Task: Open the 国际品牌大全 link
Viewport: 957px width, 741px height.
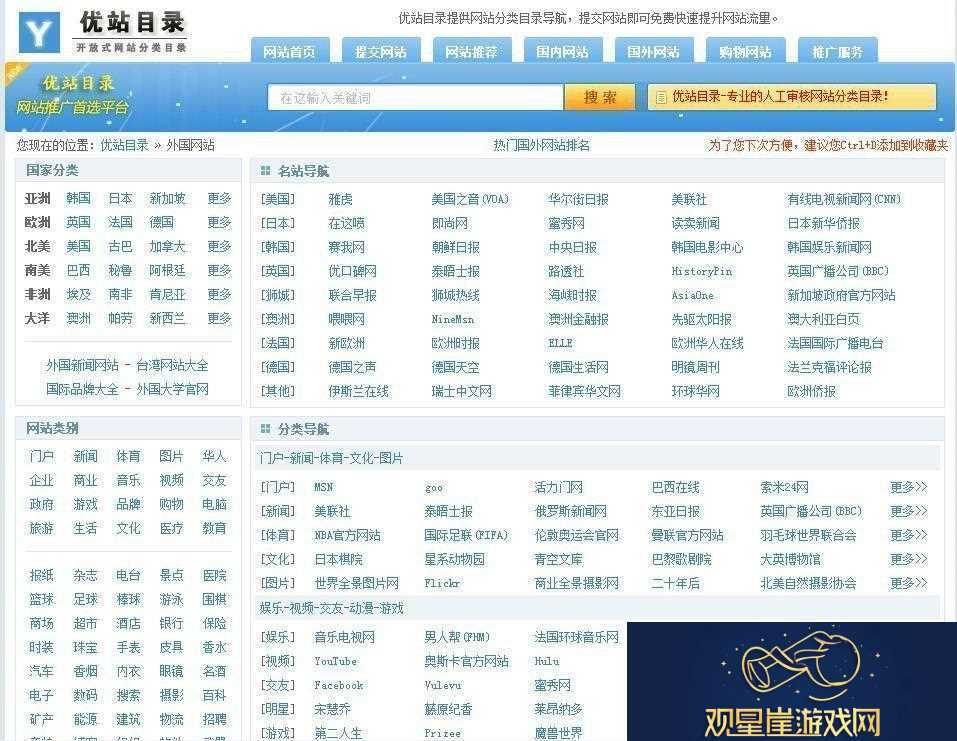Action: point(82,389)
